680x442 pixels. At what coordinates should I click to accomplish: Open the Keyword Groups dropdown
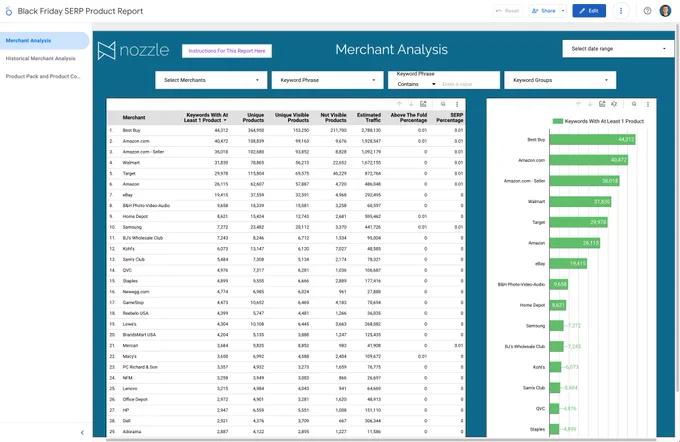click(560, 80)
